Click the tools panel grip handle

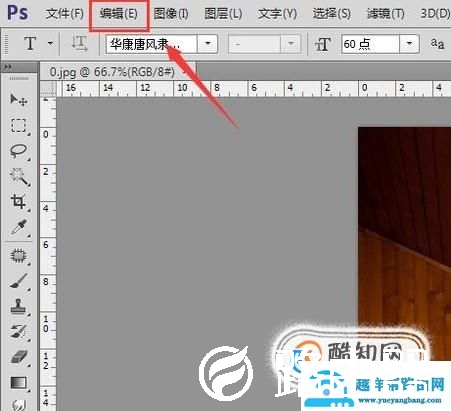[x=19, y=78]
